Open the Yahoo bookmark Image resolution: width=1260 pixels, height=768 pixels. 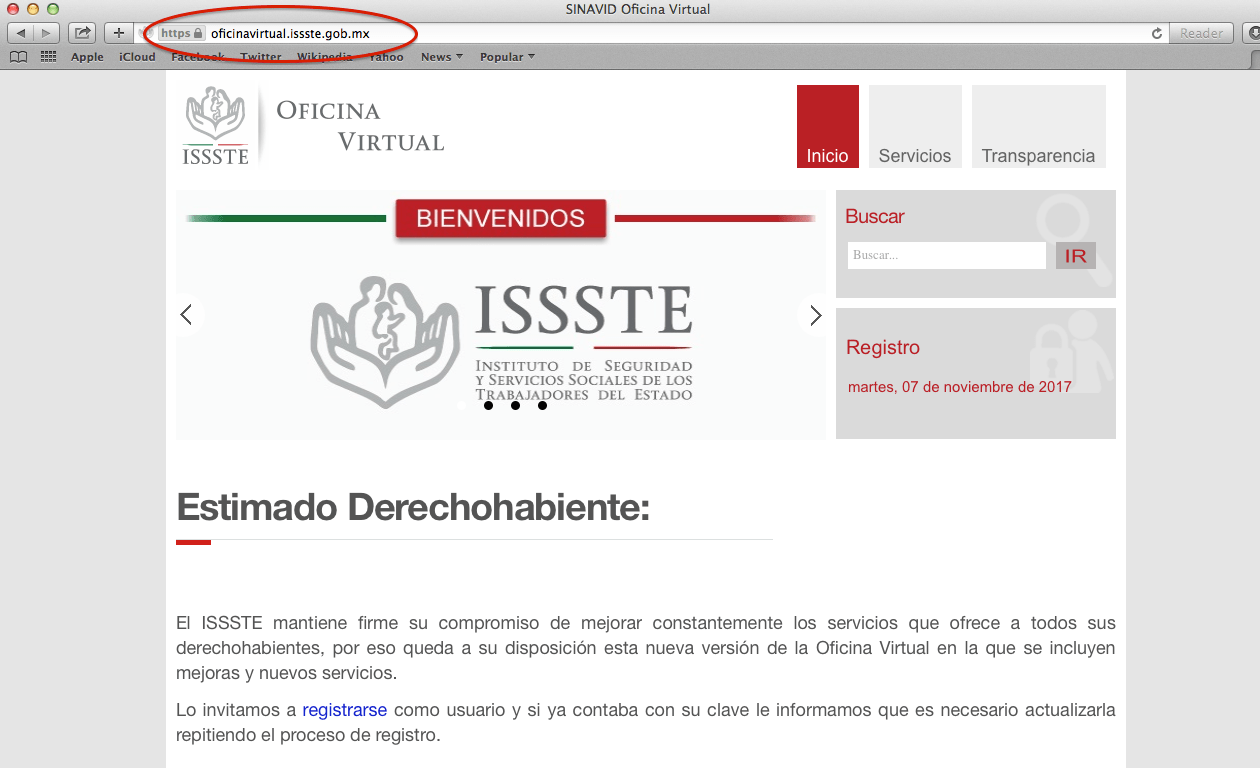[386, 57]
